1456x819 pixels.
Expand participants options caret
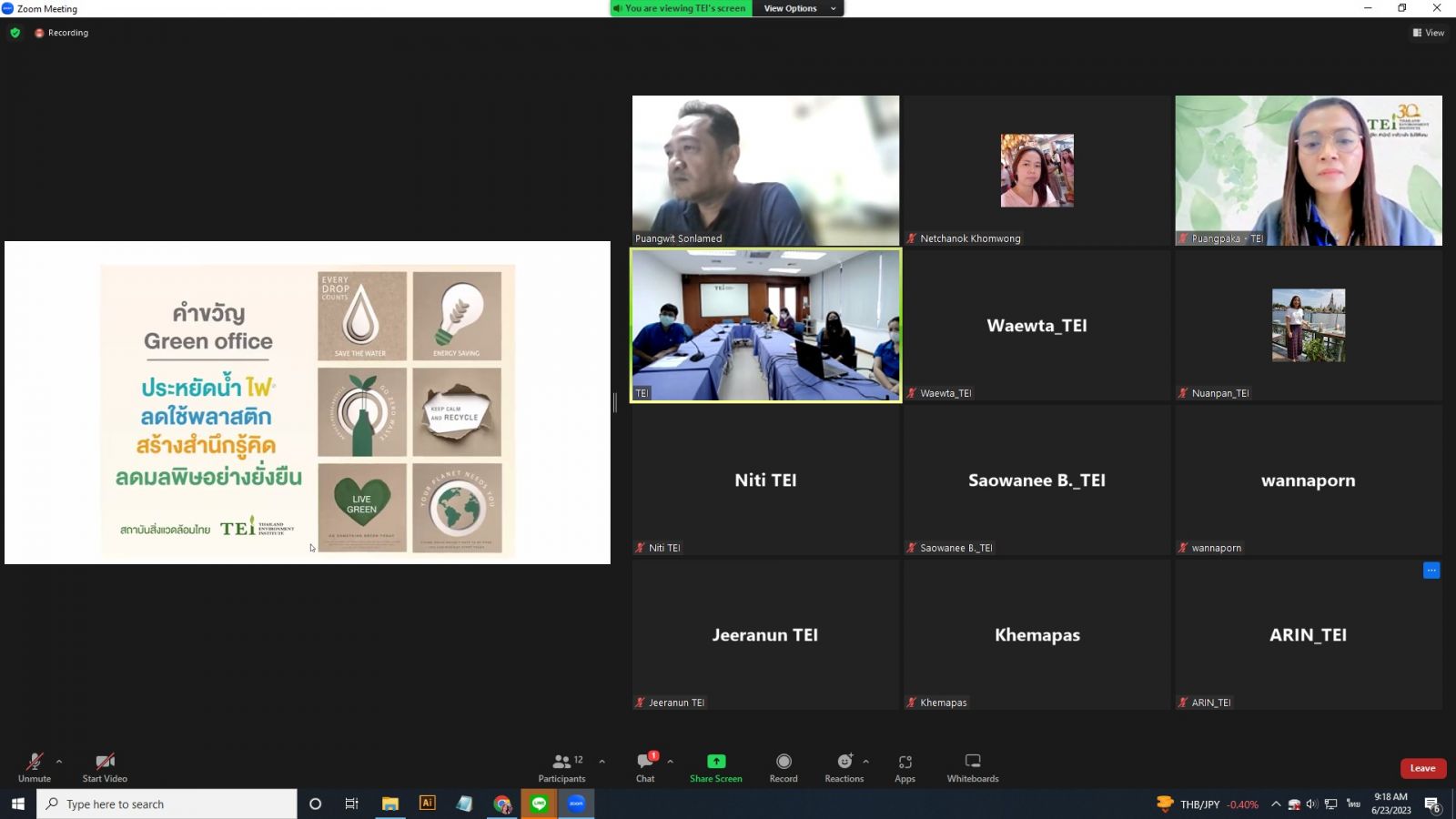602,761
